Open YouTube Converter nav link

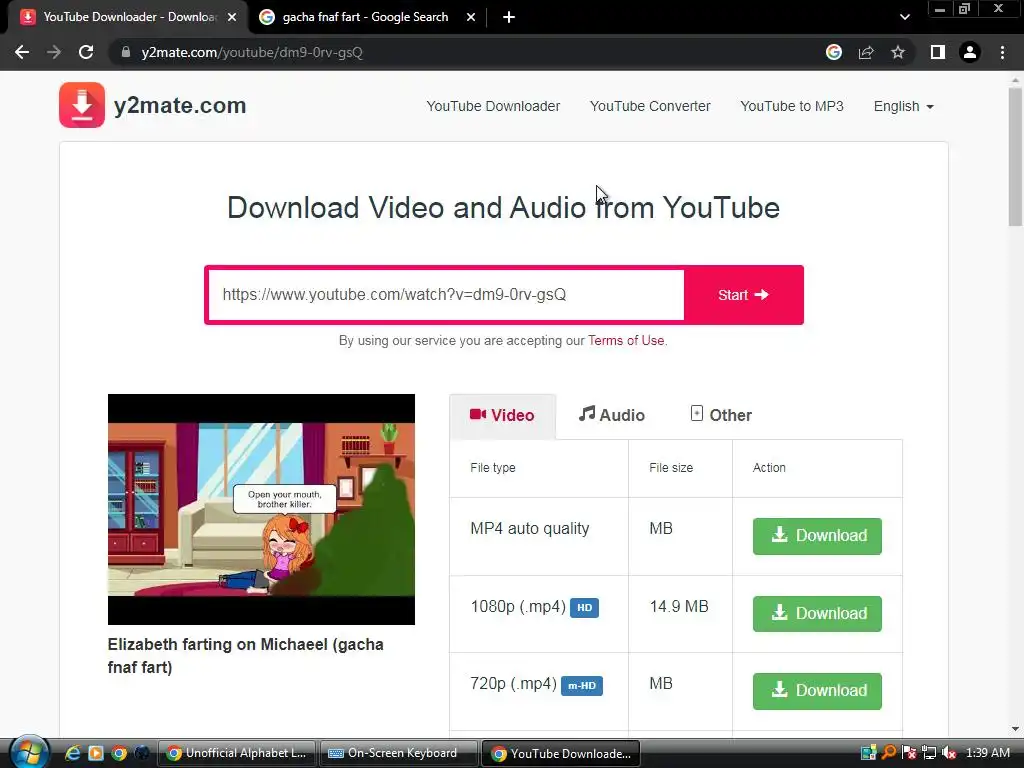(650, 106)
